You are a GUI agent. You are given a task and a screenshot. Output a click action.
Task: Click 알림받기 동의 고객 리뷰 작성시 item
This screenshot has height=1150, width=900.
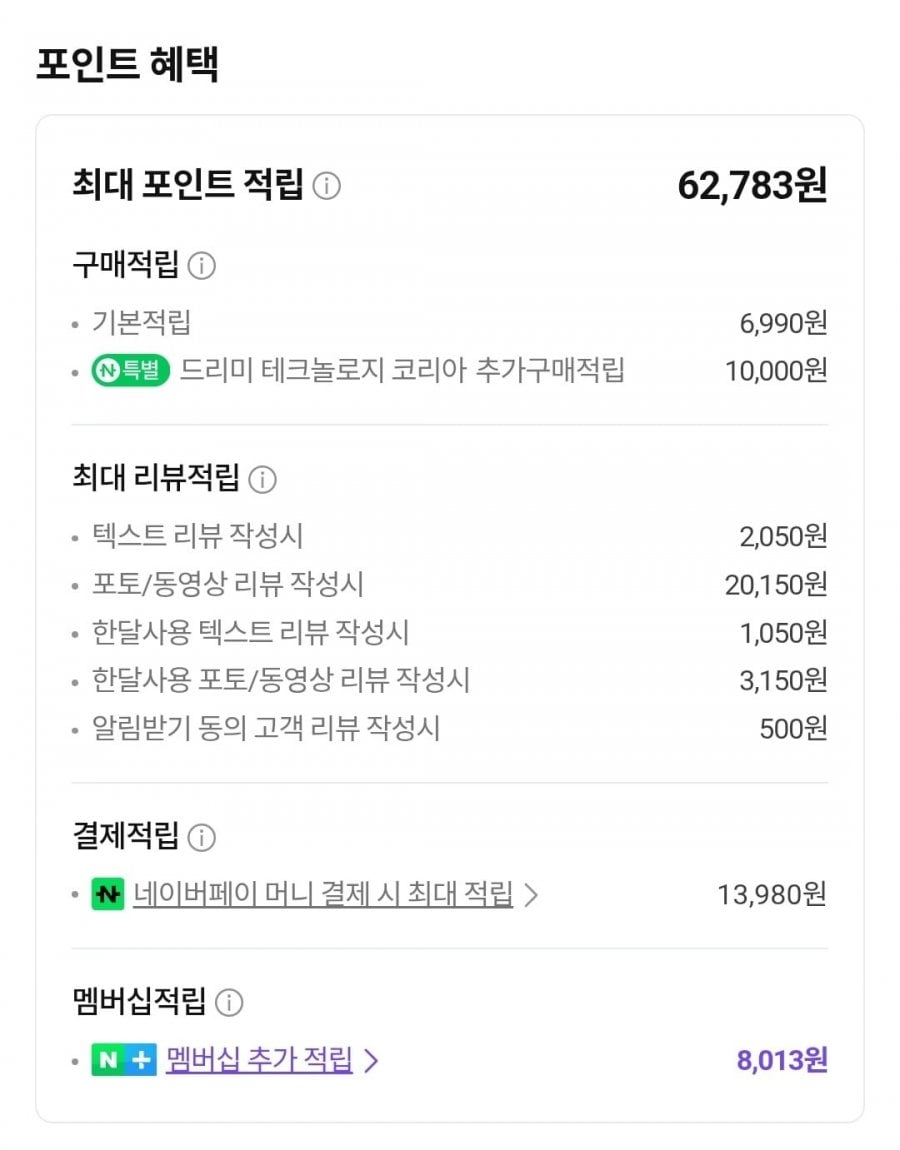coord(265,728)
